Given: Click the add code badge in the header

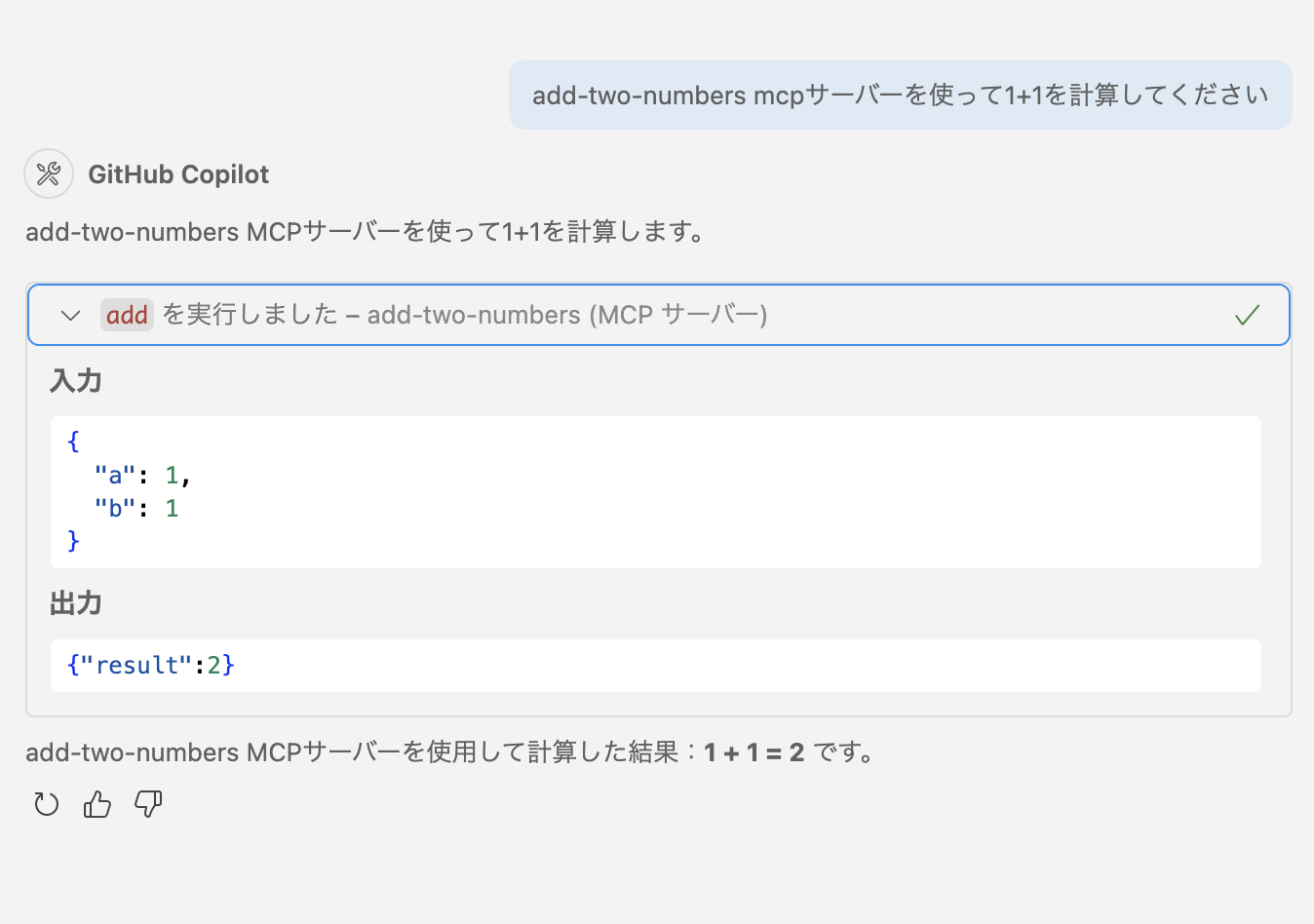Looking at the screenshot, I should coord(127,314).
